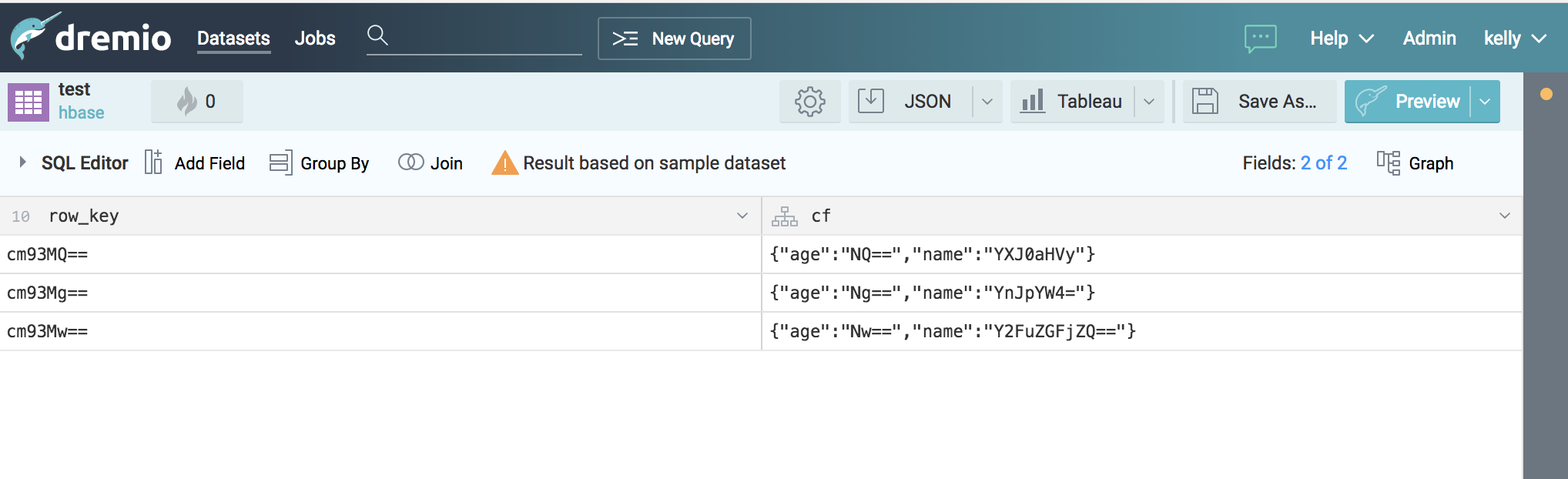
Task: Expand the SQL Editor panel
Action: [23, 162]
